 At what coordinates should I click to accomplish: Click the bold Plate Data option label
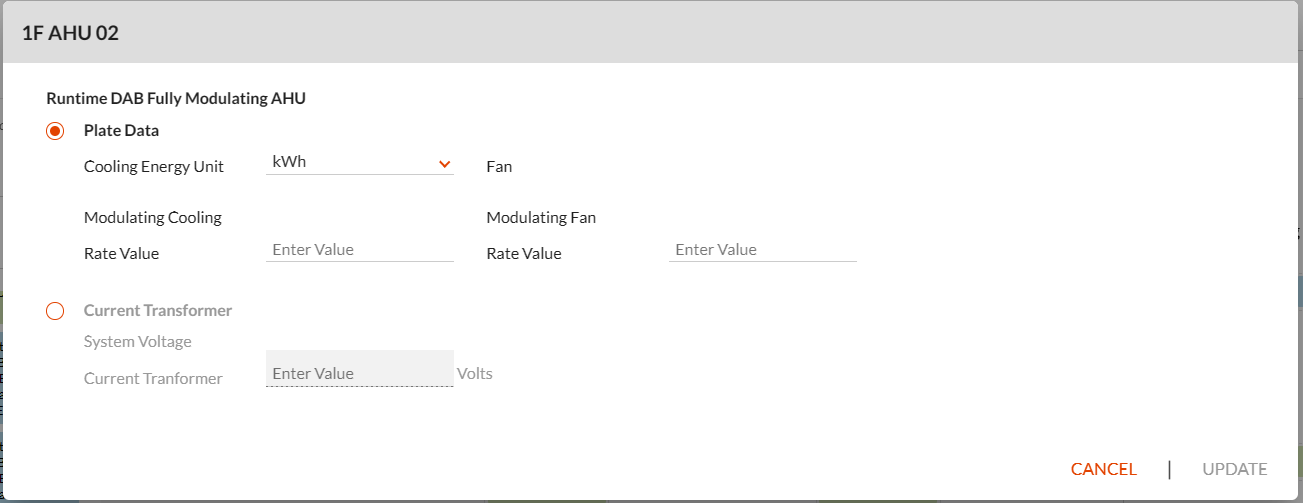(121, 130)
